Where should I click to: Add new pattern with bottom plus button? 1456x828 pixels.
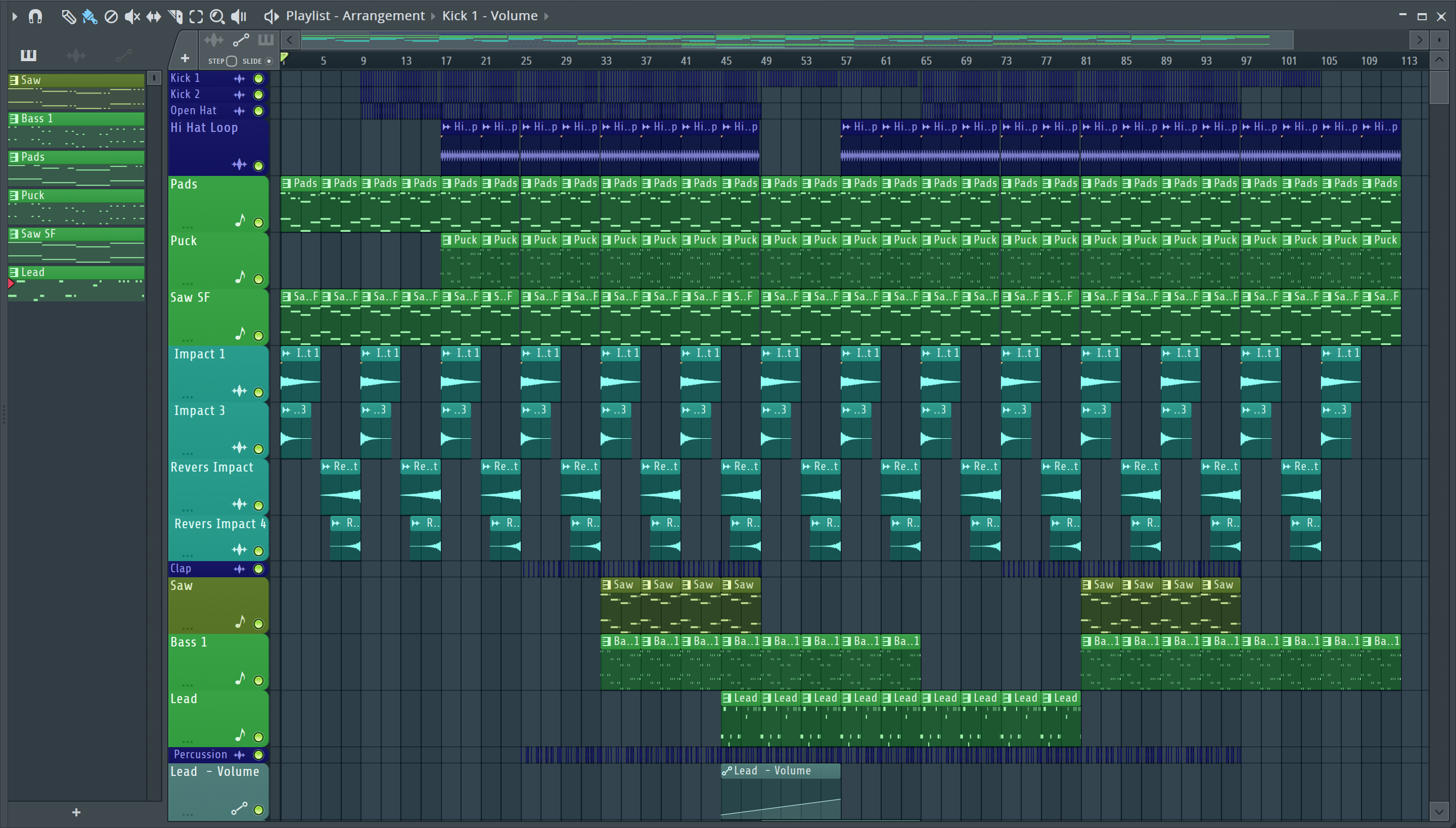click(76, 812)
